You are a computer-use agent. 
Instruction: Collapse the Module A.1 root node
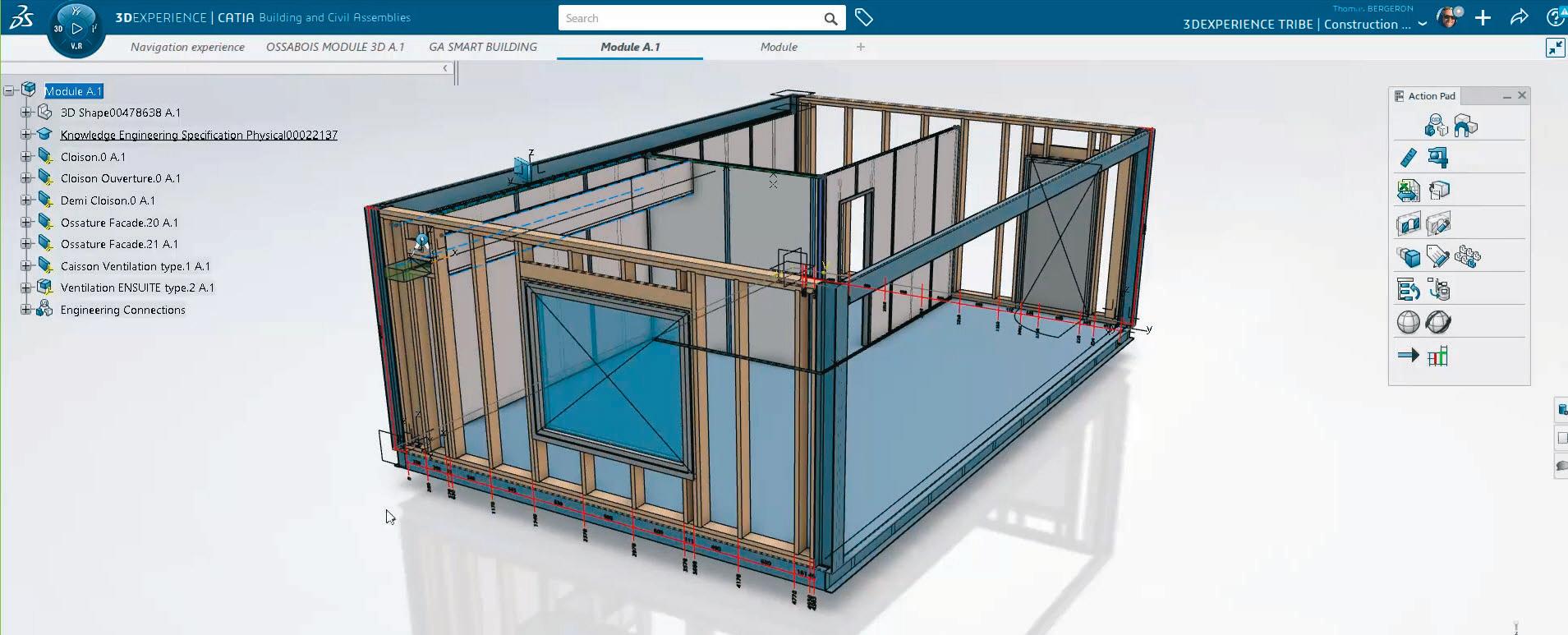[x=9, y=91]
